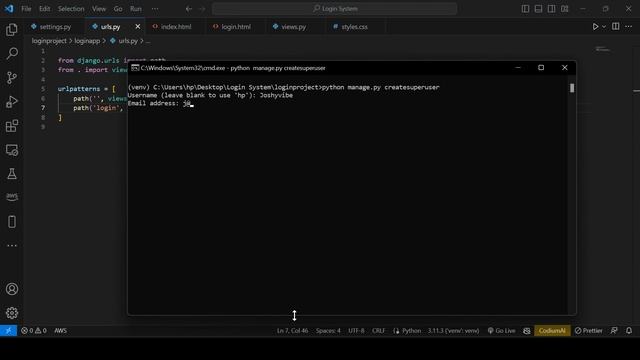Go forward in navigation history
This screenshot has width=640, height=360.
pos(202,9)
